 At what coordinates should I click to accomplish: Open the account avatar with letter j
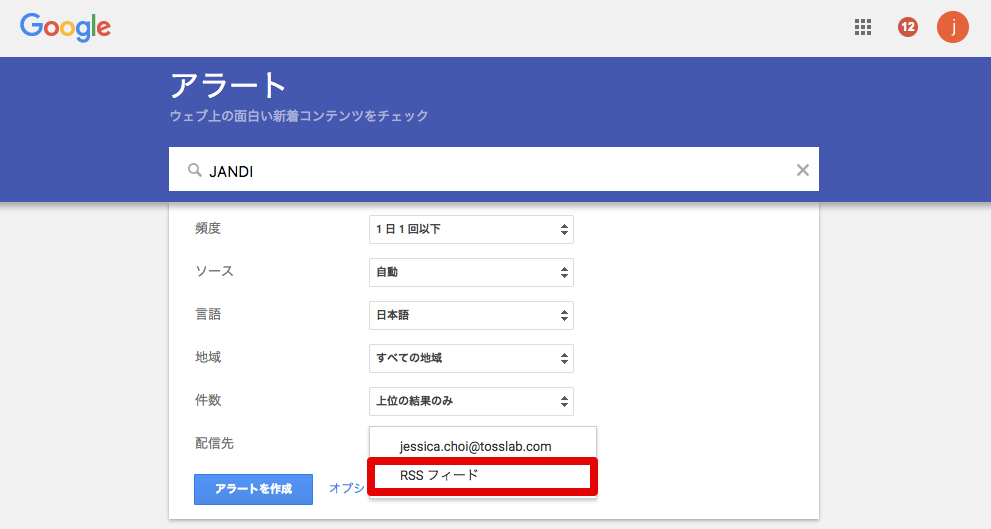tap(952, 27)
